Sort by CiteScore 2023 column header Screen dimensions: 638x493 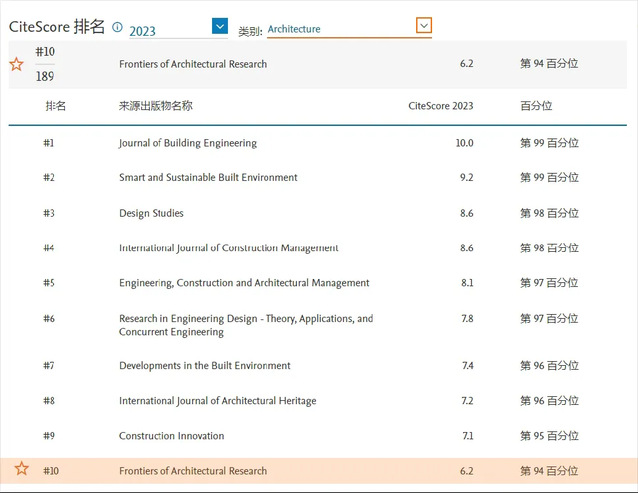point(440,105)
